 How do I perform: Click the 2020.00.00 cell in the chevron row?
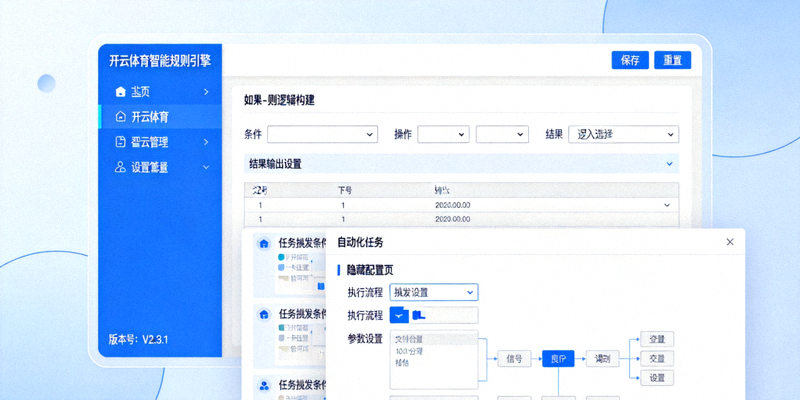pyautogui.click(x=453, y=205)
